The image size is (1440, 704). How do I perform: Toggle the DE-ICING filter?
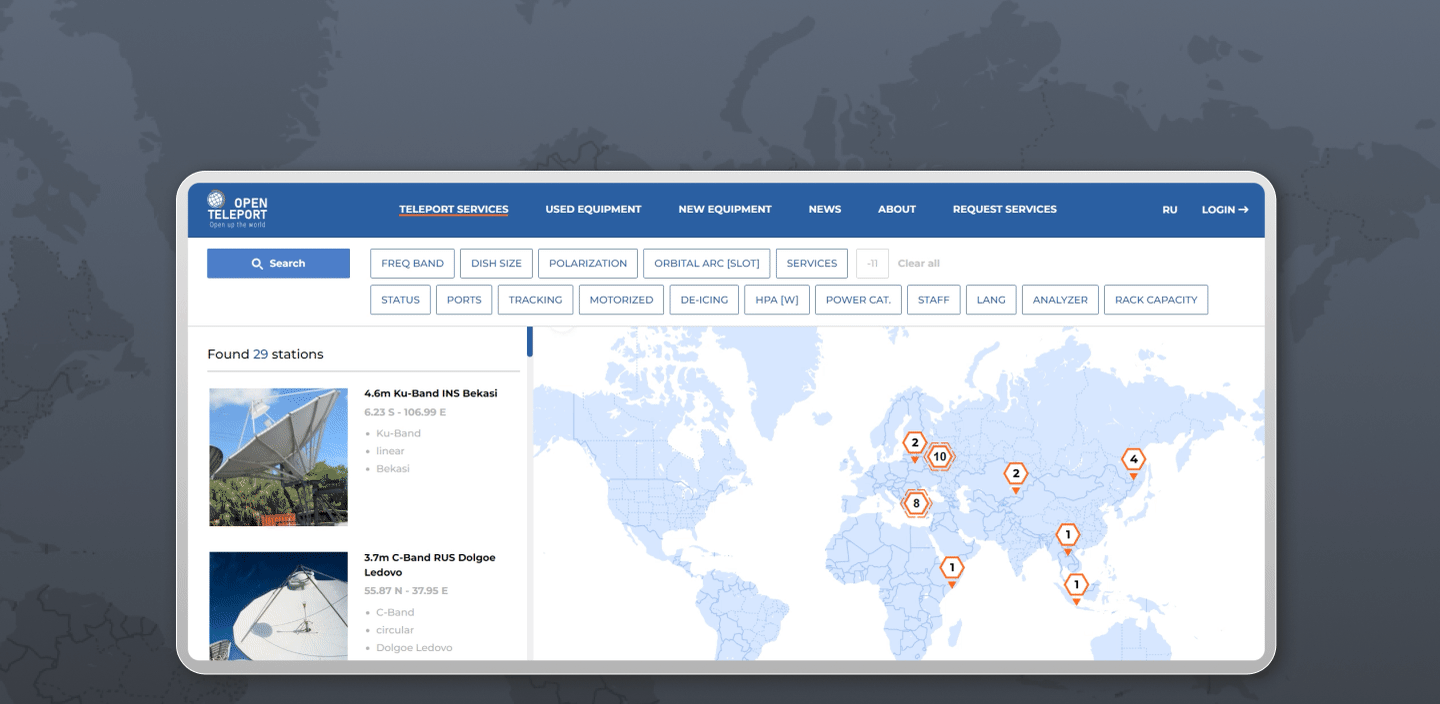[x=705, y=300]
